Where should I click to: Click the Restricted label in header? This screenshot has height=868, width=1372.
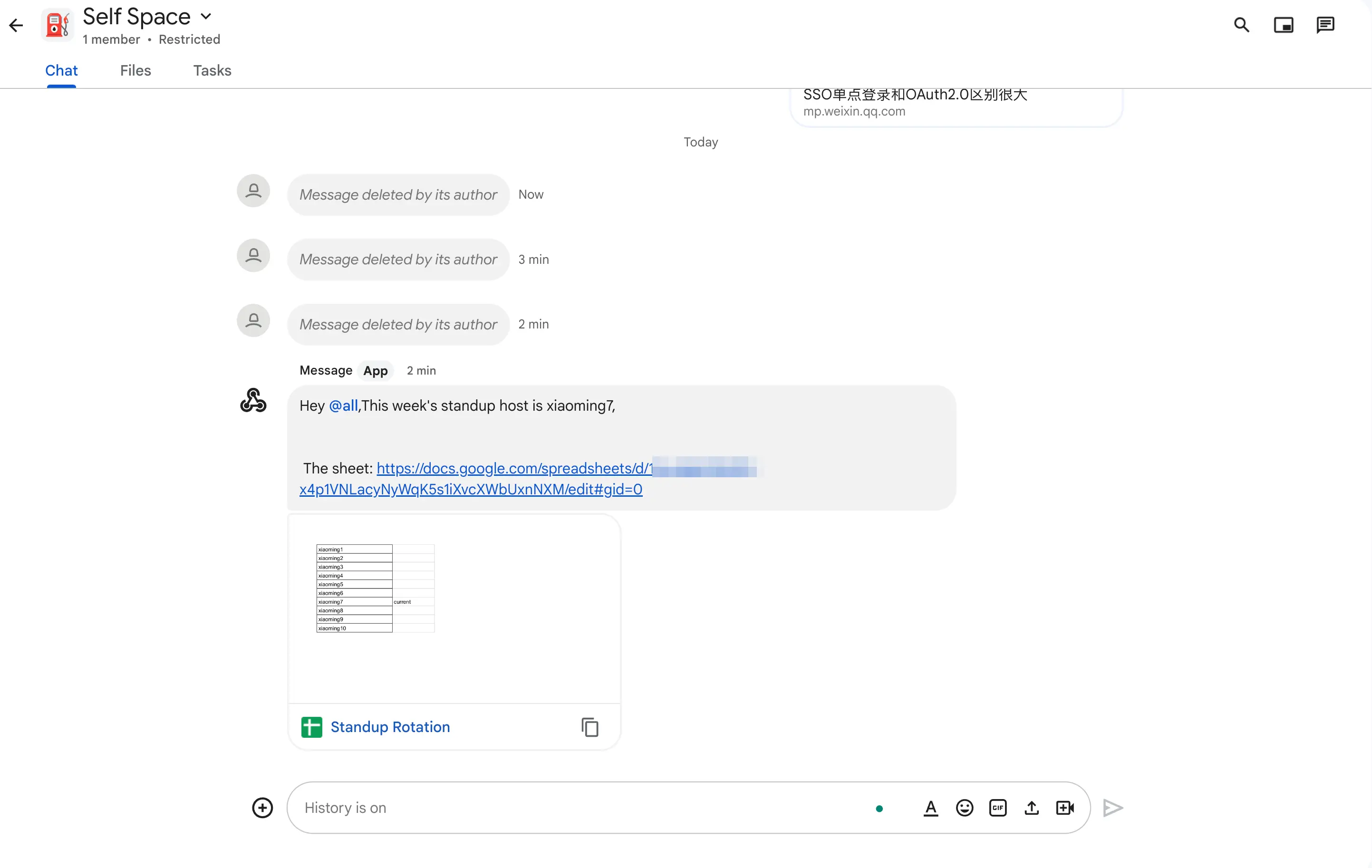(x=189, y=39)
